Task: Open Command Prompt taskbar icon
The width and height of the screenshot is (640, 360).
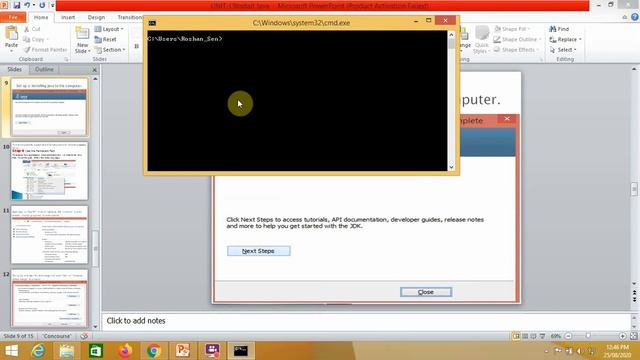Action: click(241, 351)
